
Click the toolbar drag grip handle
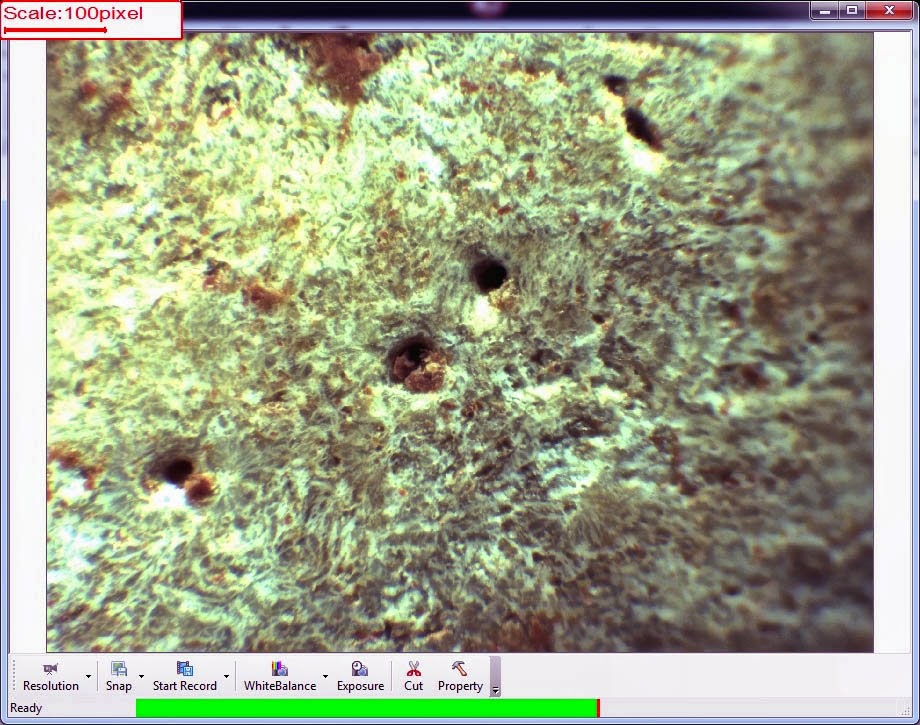coord(14,676)
